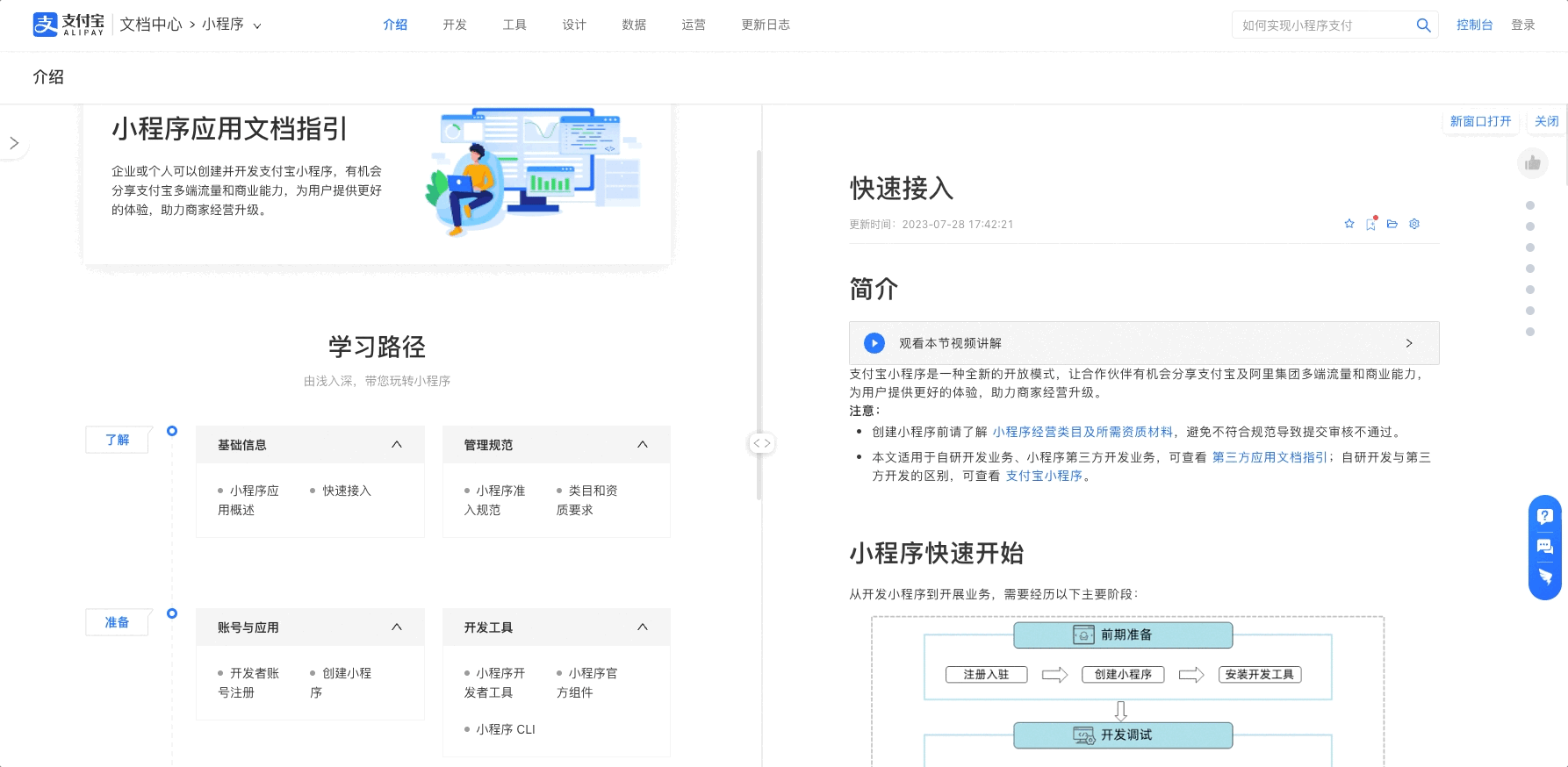1568x767 pixels.
Task: Open 小程序准入规范 under 管理规范
Action: click(x=495, y=500)
